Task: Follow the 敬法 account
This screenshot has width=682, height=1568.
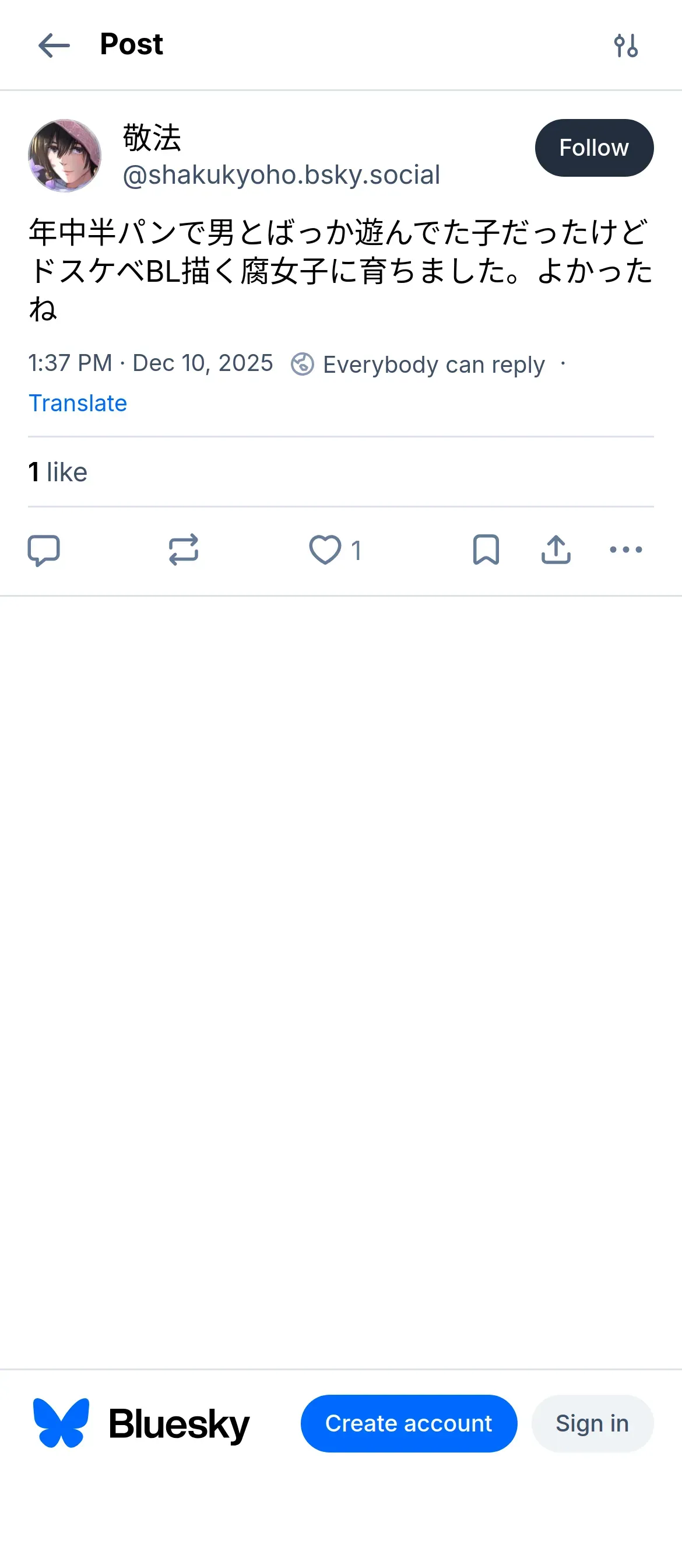Action: pyautogui.click(x=594, y=148)
